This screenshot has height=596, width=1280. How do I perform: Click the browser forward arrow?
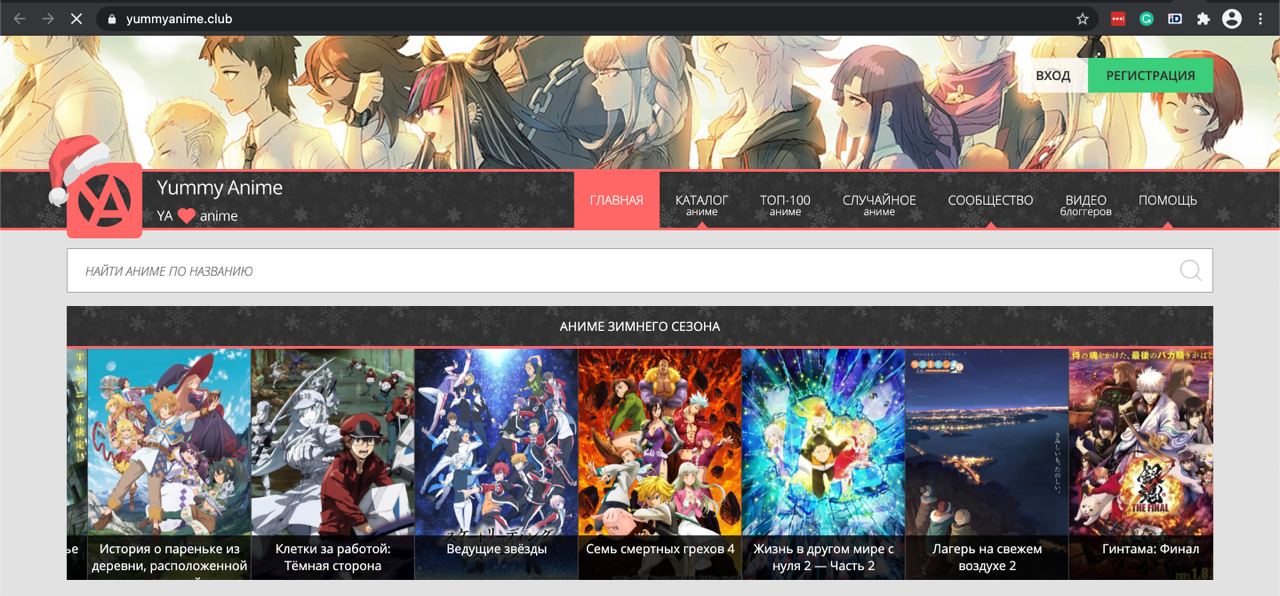tap(48, 18)
